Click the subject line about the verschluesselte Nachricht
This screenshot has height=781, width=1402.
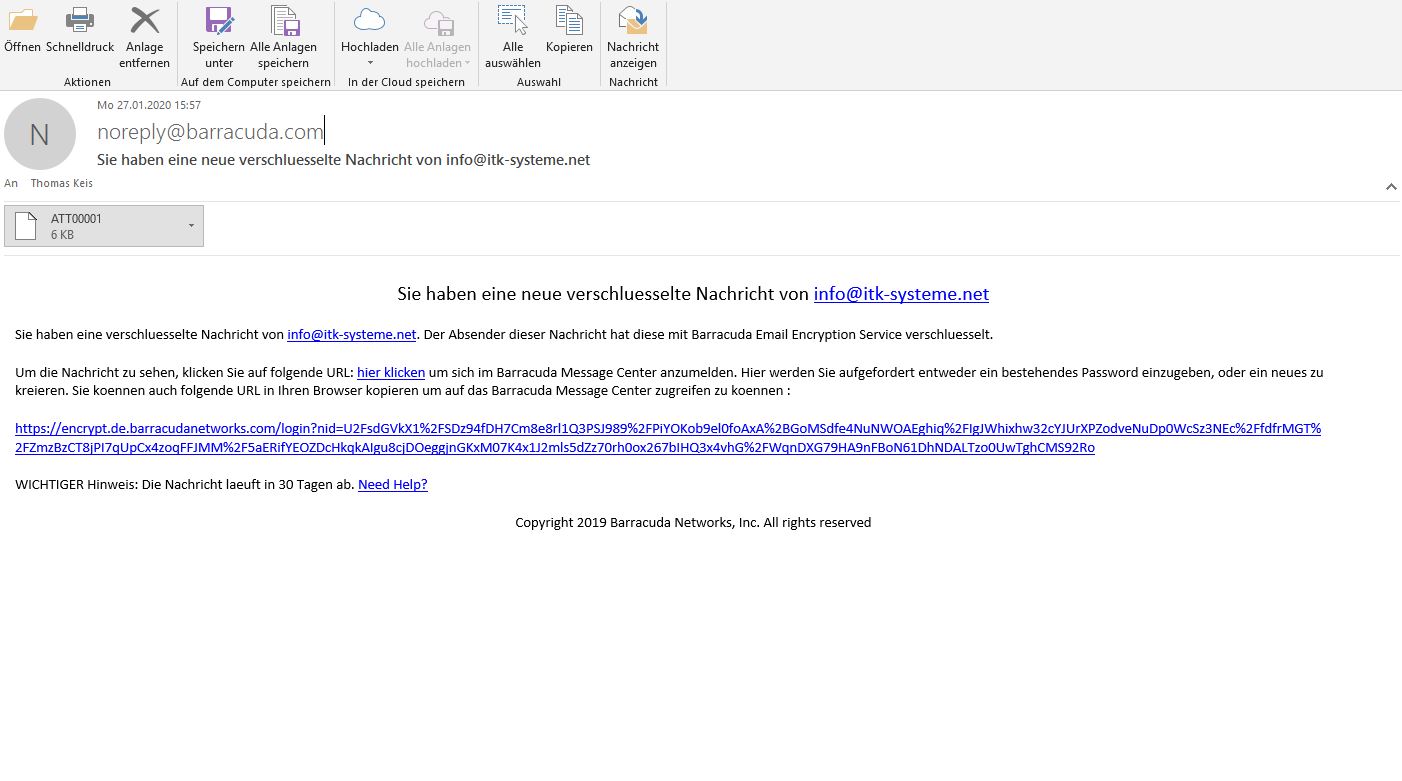click(x=344, y=160)
